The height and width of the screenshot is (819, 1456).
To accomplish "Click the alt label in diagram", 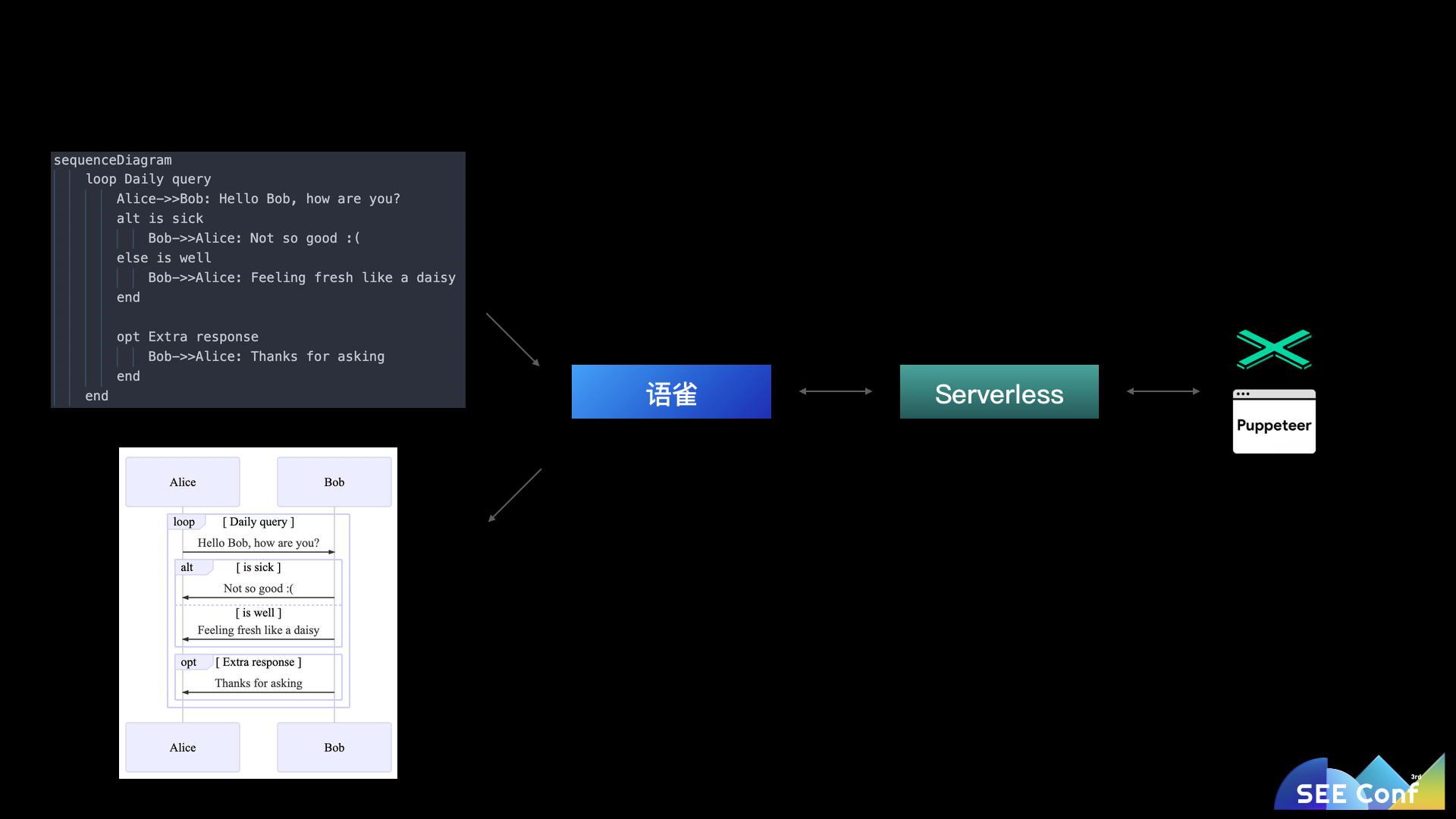I will pyautogui.click(x=187, y=567).
